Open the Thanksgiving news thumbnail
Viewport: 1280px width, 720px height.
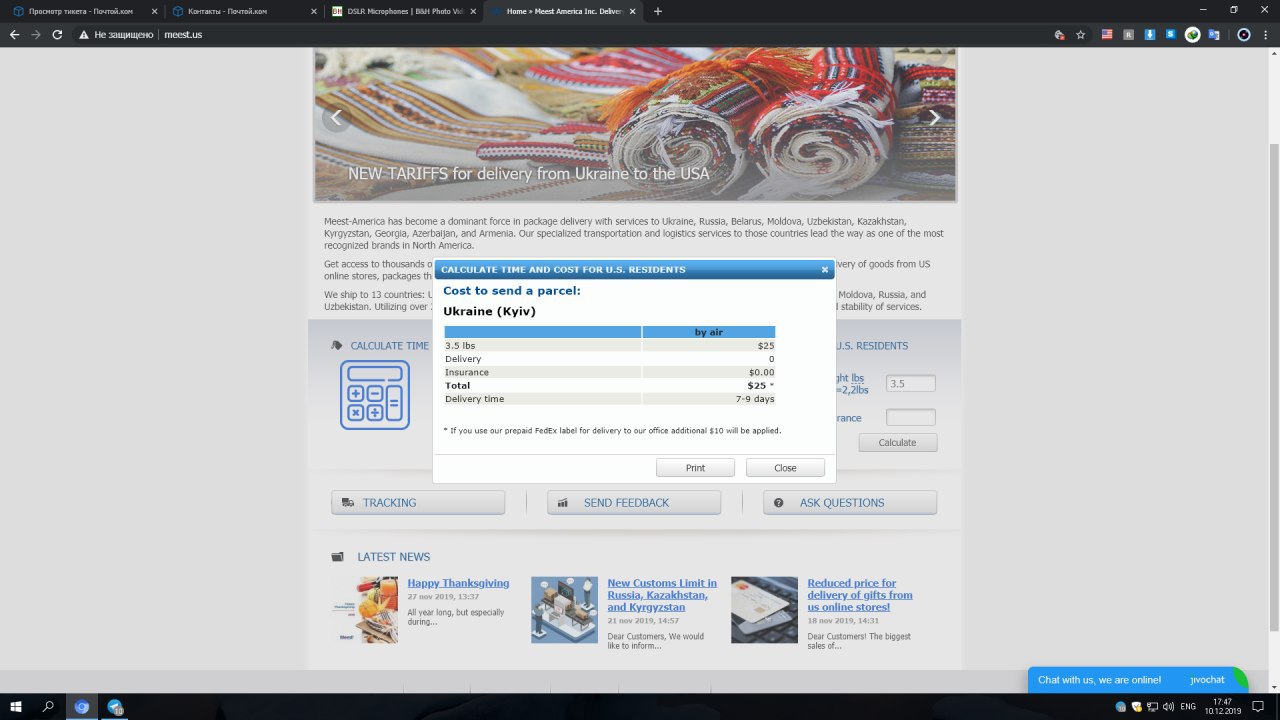365,610
